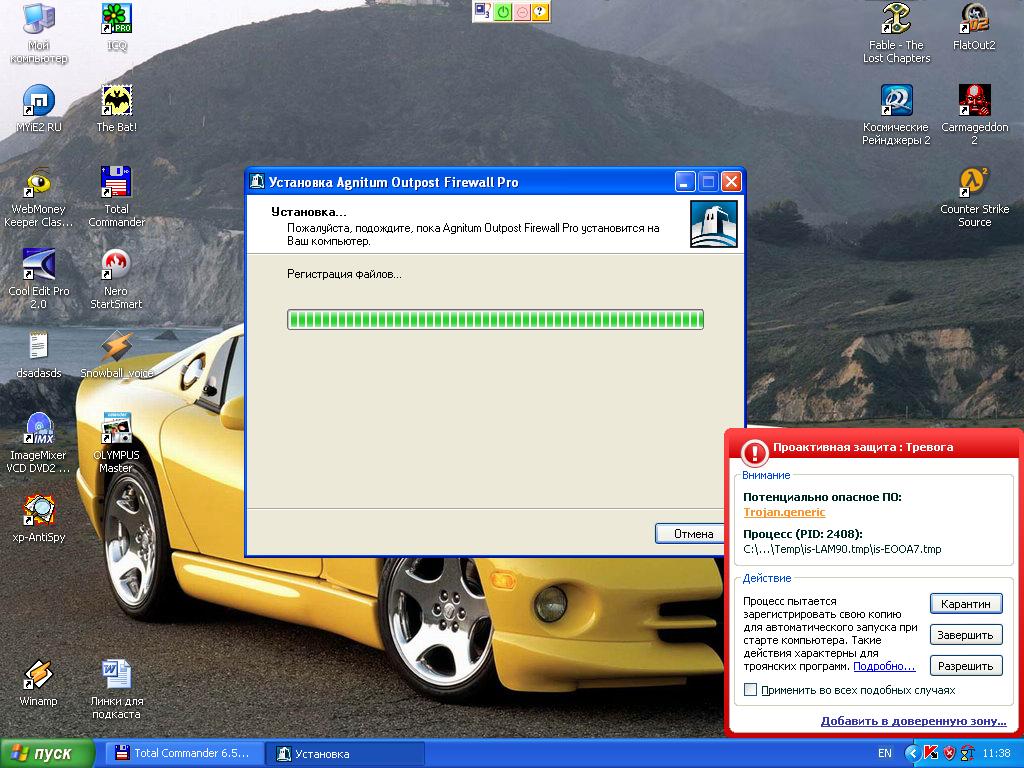Click the green installation progress bar
Screen dimensions: 1024x768
(x=495, y=319)
